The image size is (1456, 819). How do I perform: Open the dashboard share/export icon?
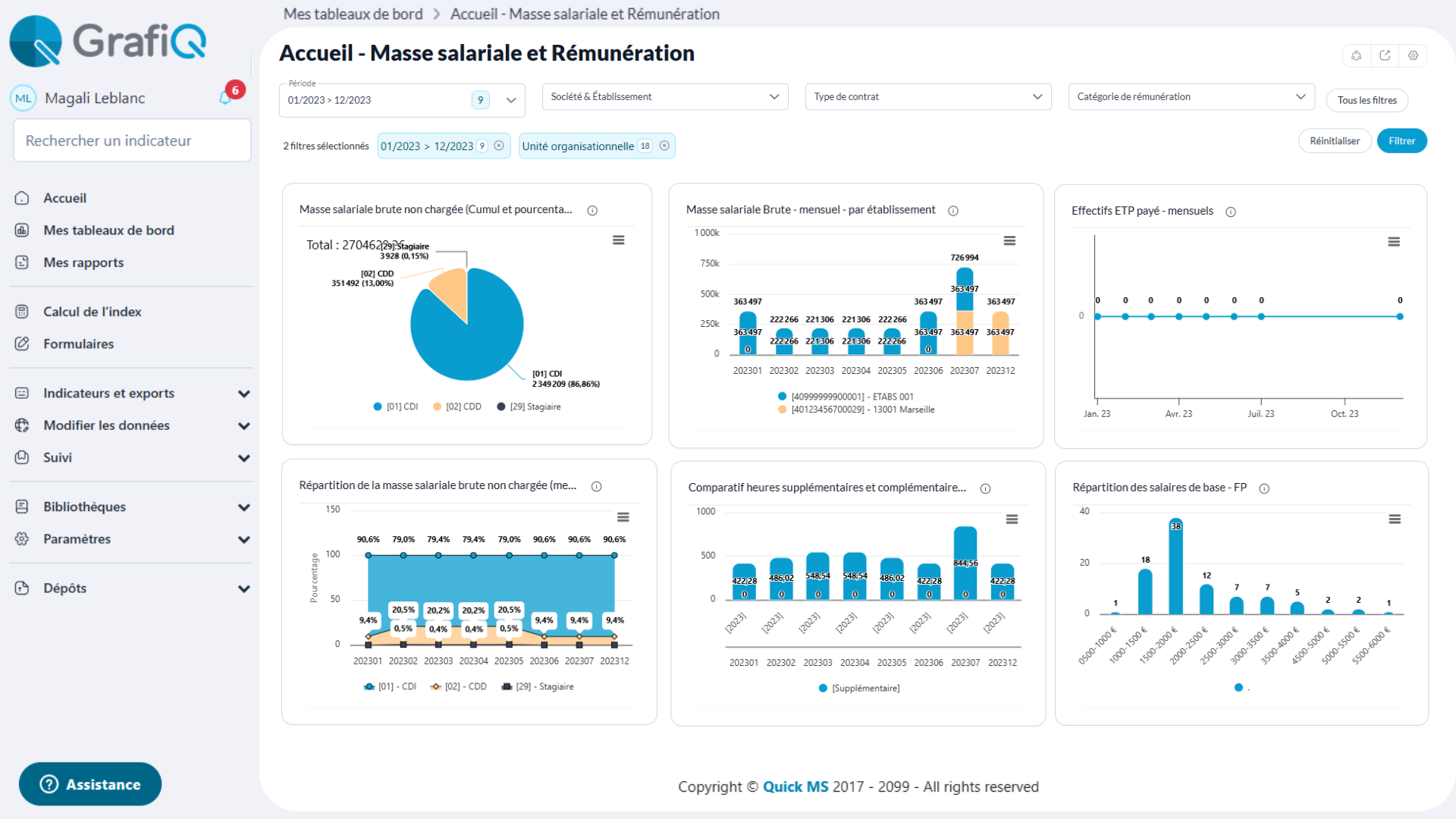(x=1385, y=55)
